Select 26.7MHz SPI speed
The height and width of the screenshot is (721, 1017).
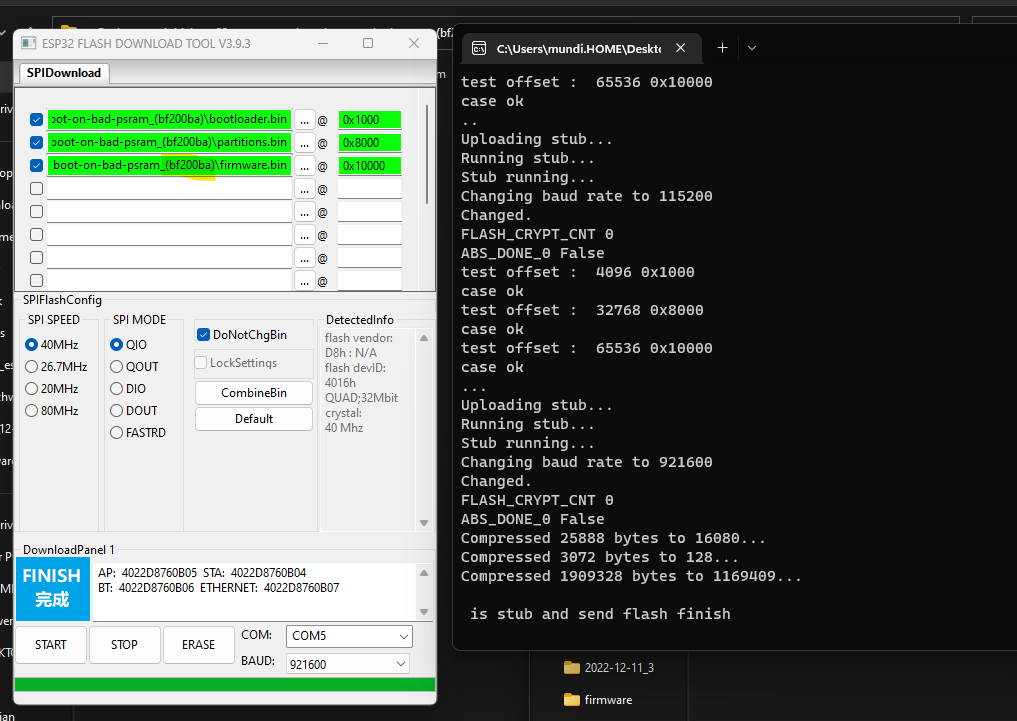point(56,367)
